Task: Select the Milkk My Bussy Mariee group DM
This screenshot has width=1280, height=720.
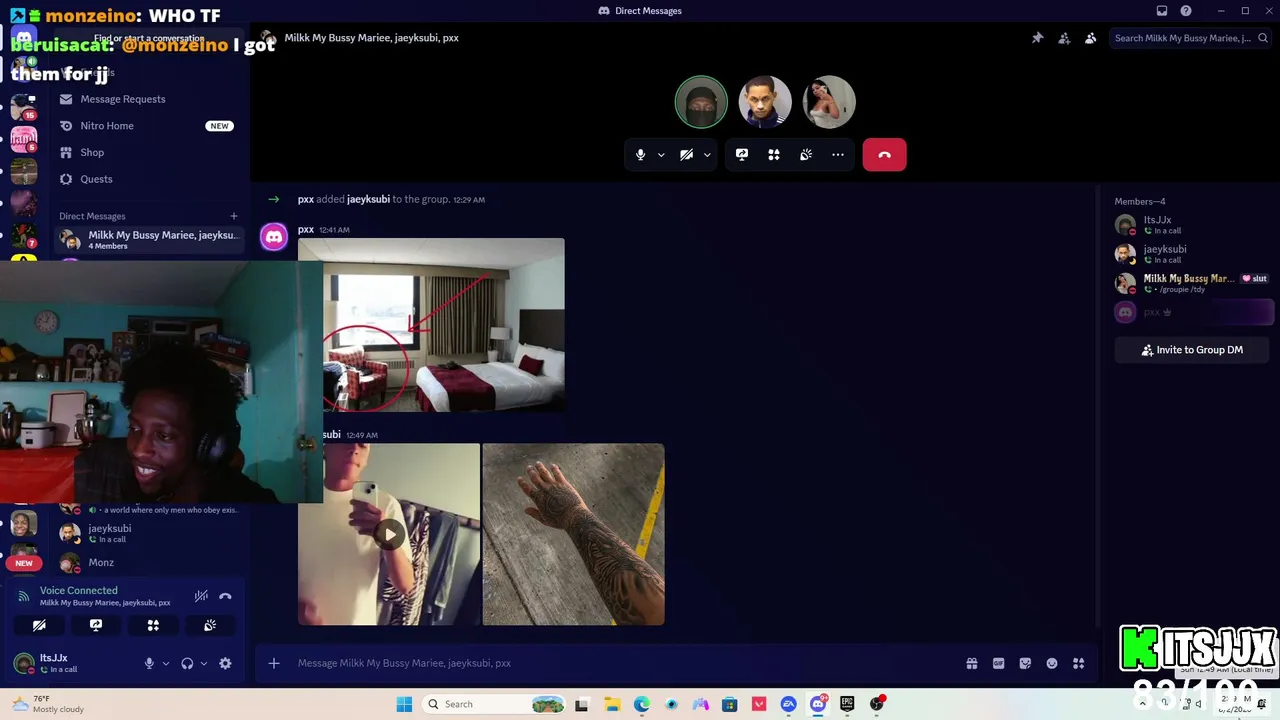Action: (x=148, y=239)
